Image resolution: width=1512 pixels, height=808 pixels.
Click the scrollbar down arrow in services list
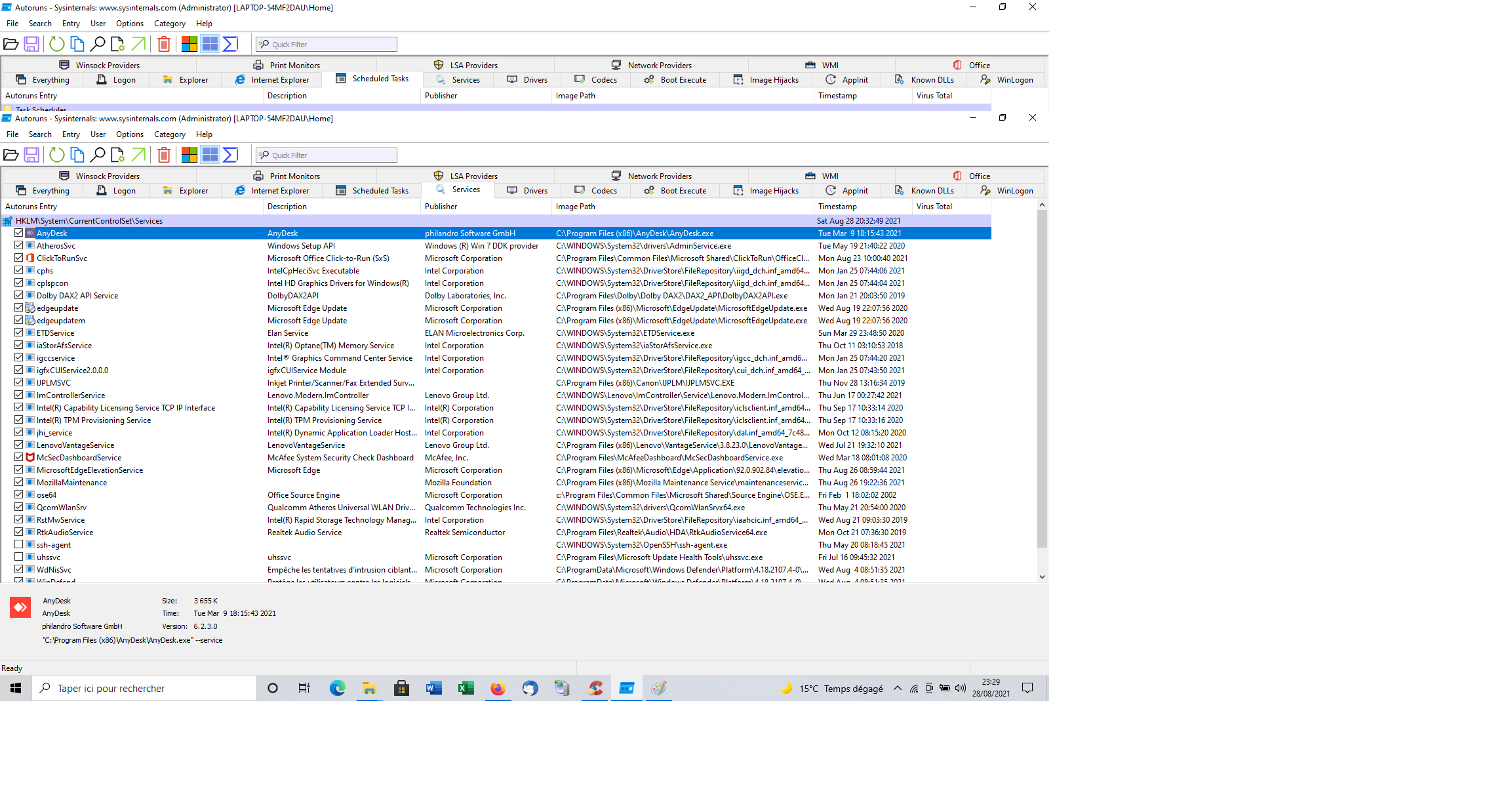tap(1042, 577)
